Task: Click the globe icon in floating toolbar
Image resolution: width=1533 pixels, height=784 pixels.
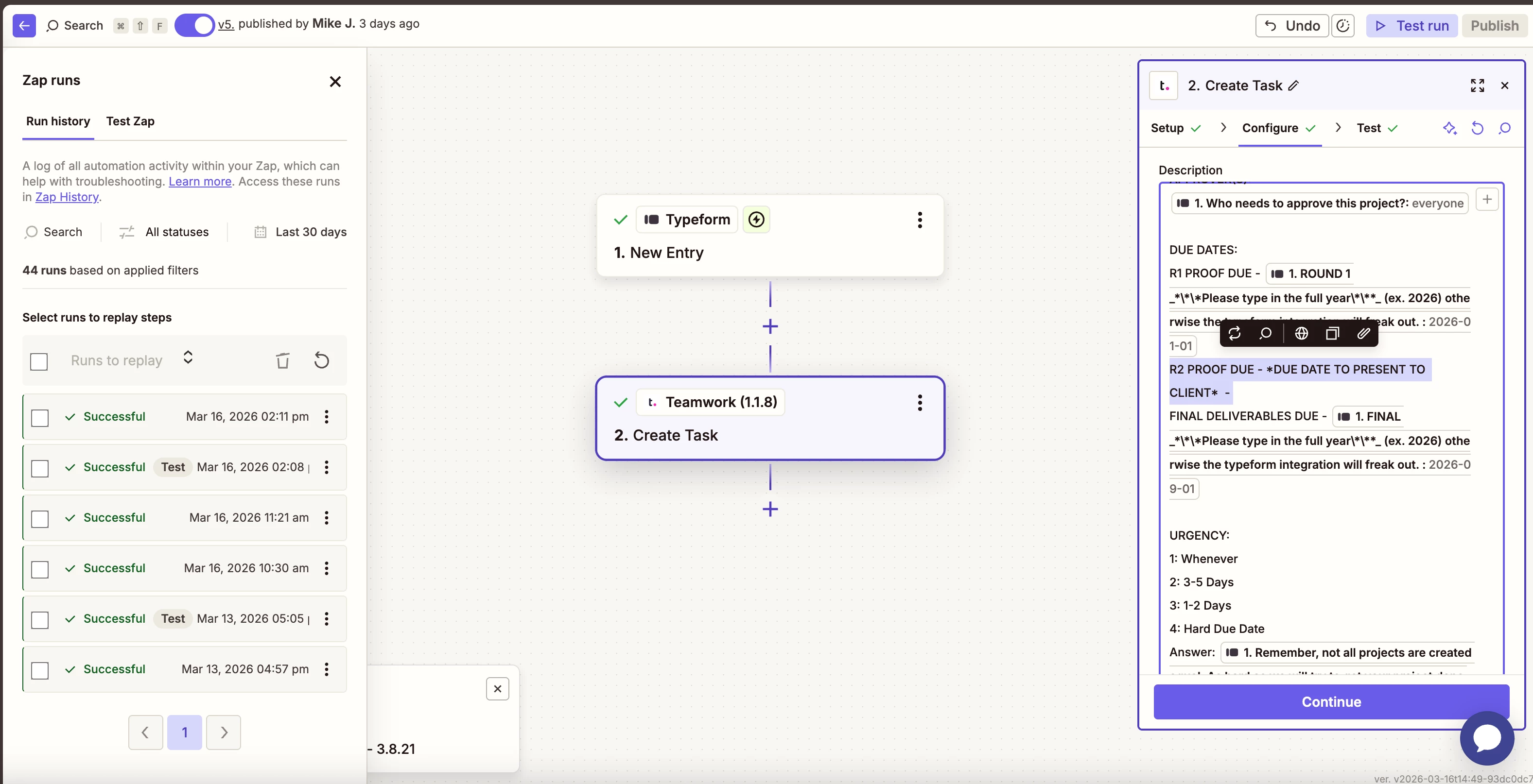Action: tap(1301, 333)
